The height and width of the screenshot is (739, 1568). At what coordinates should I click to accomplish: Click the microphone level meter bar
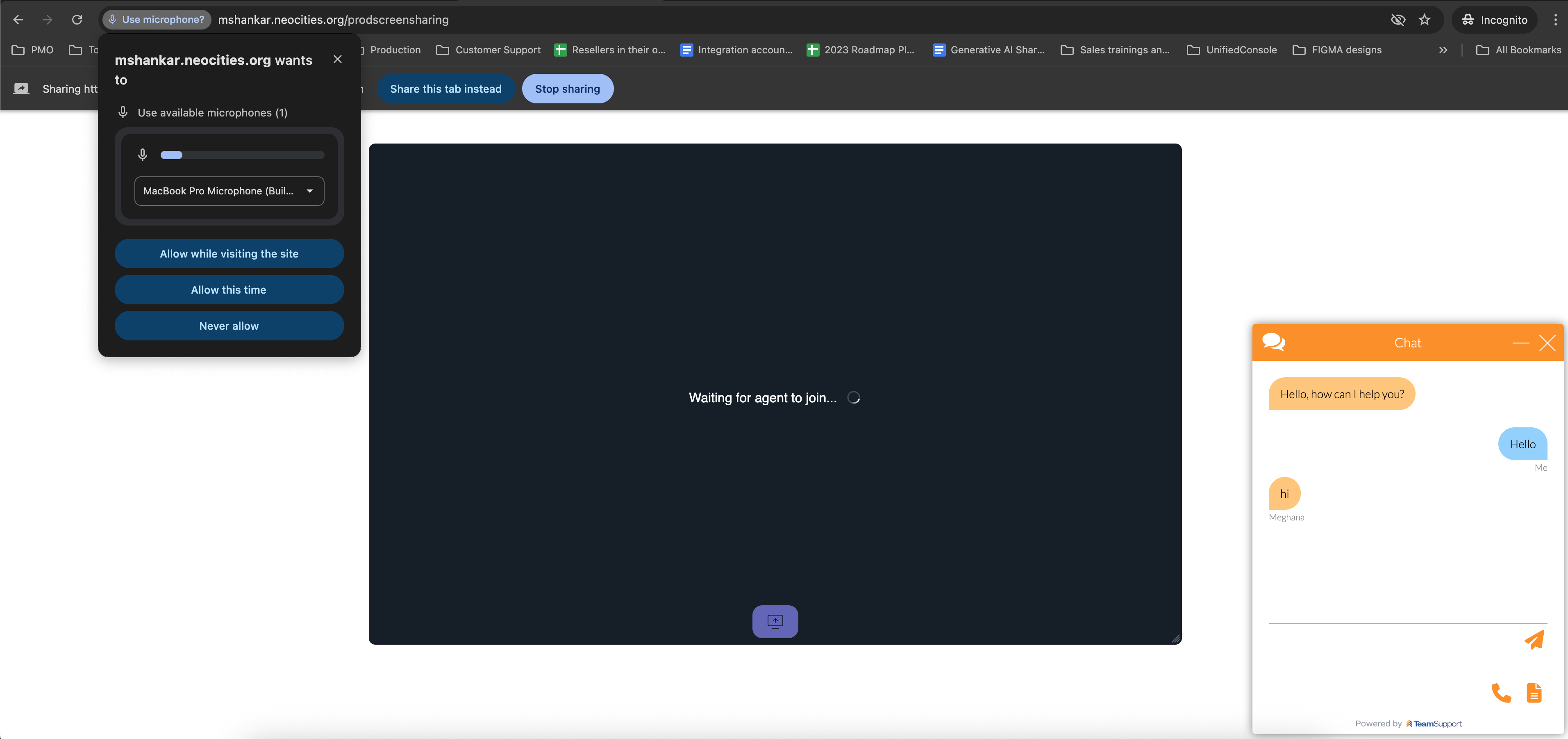click(242, 155)
